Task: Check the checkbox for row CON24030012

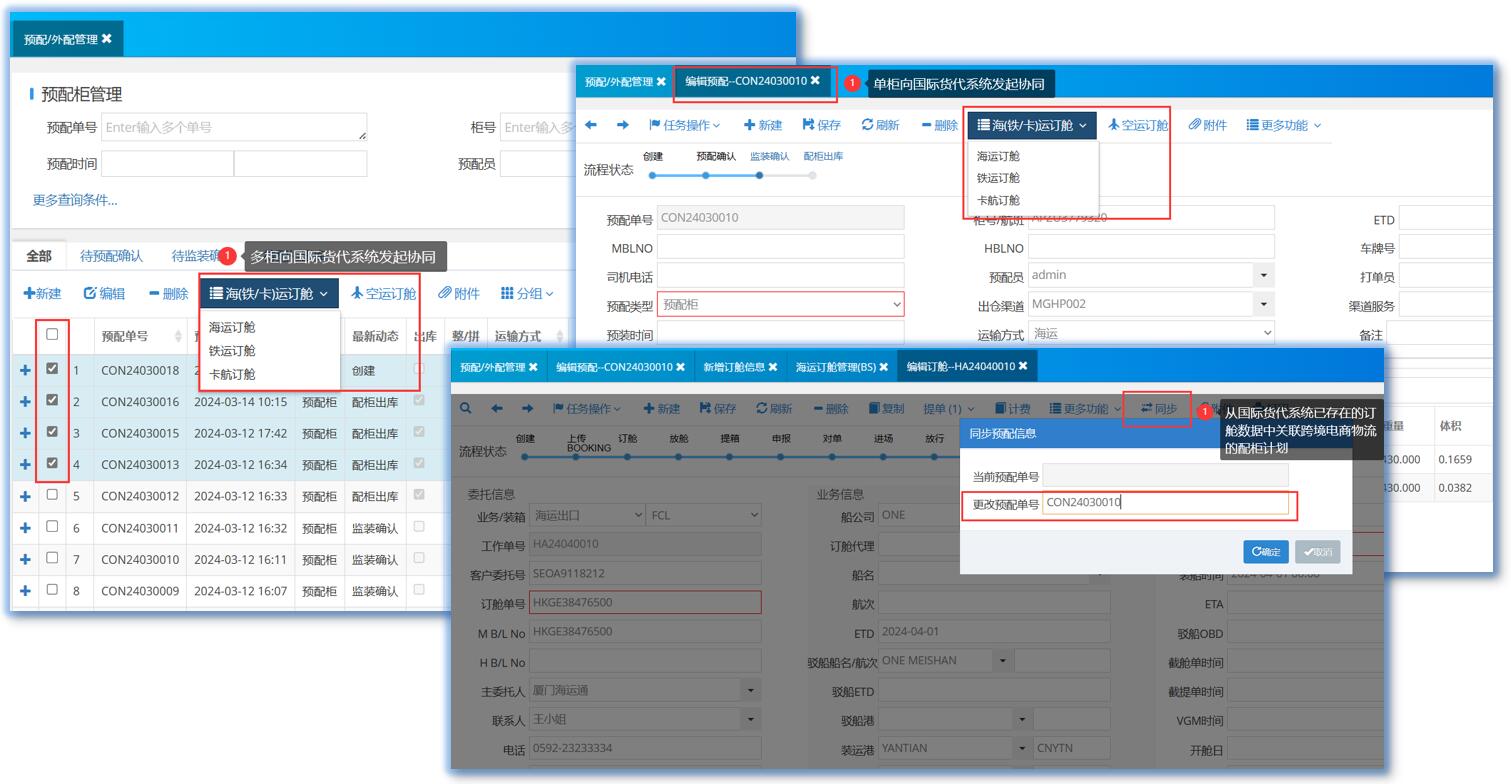Action: (x=52, y=495)
